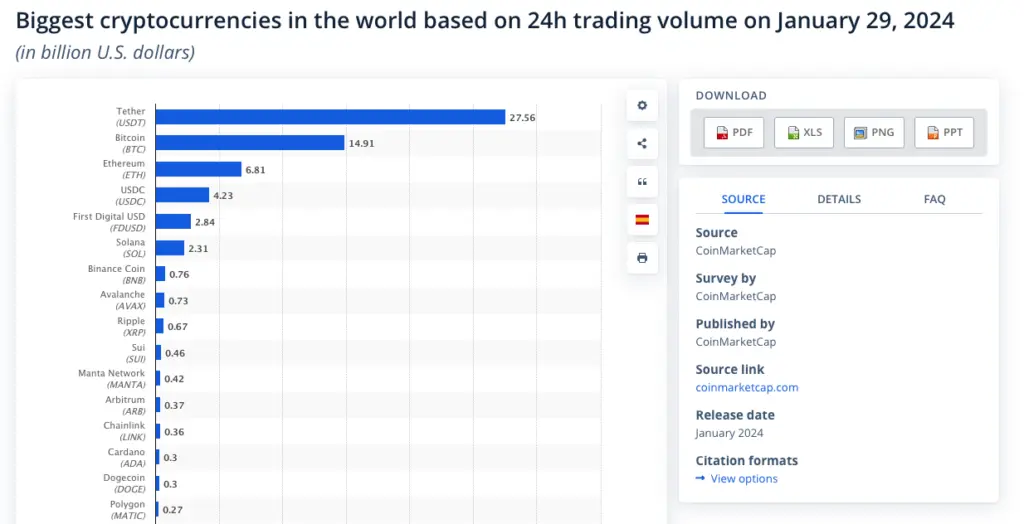
Task: Click the Bitcoin (BTC) bar
Action: click(x=250, y=143)
